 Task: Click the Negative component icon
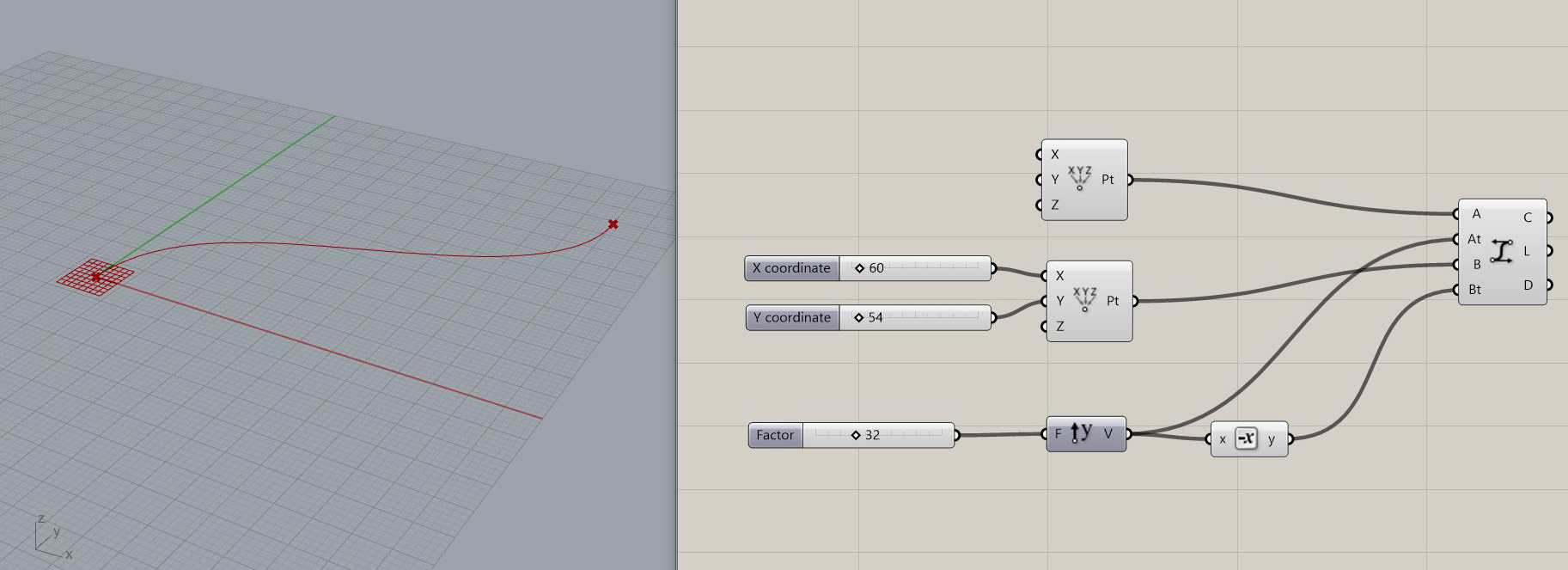1245,438
